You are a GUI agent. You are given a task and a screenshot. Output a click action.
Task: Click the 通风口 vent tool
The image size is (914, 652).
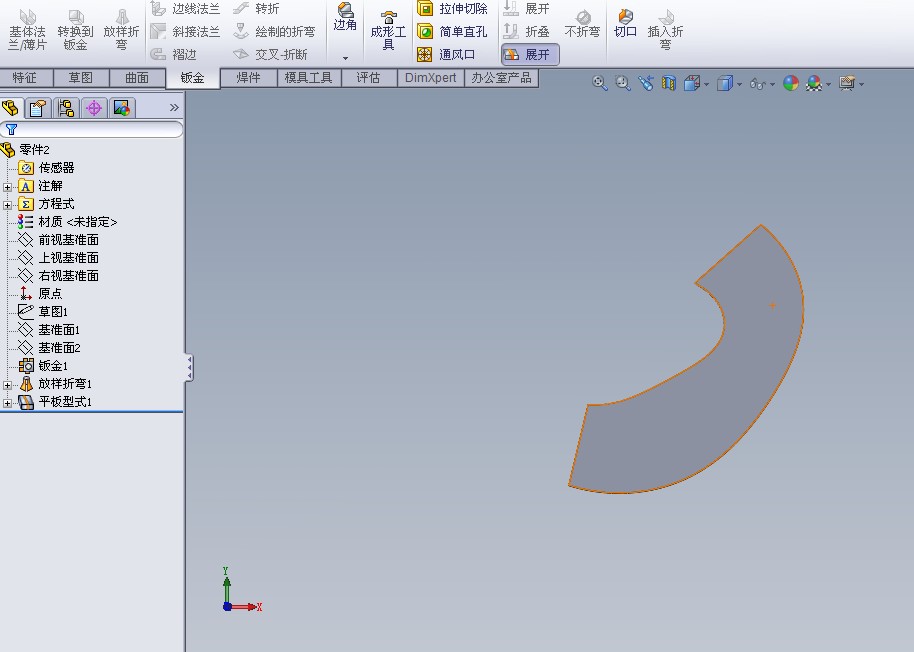click(x=447, y=55)
